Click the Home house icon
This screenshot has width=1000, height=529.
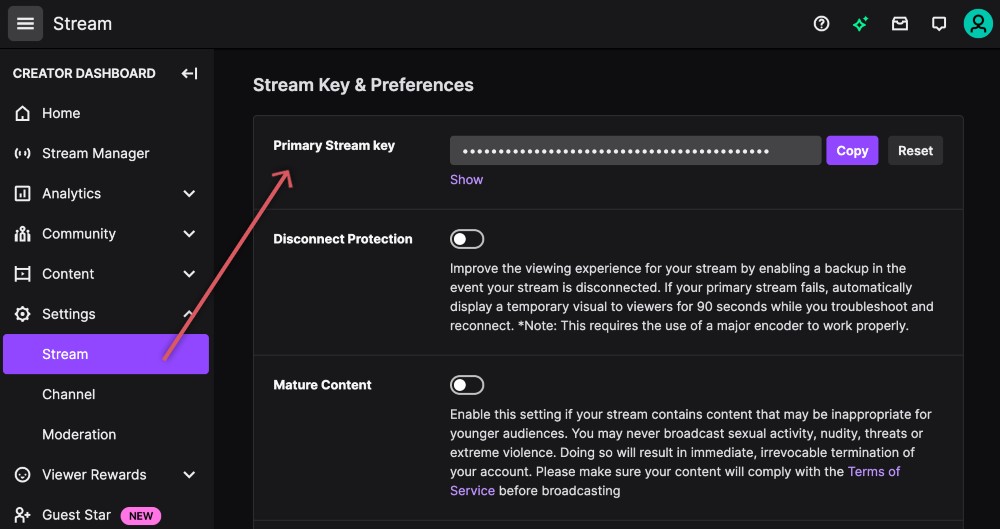[23, 114]
